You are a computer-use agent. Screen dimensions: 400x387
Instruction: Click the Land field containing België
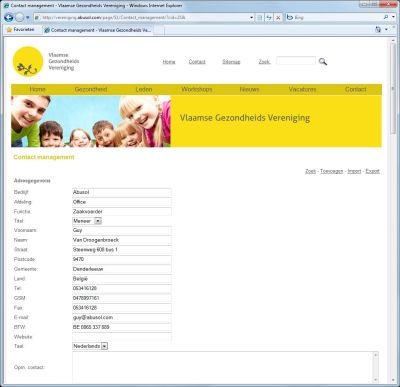[122, 279]
